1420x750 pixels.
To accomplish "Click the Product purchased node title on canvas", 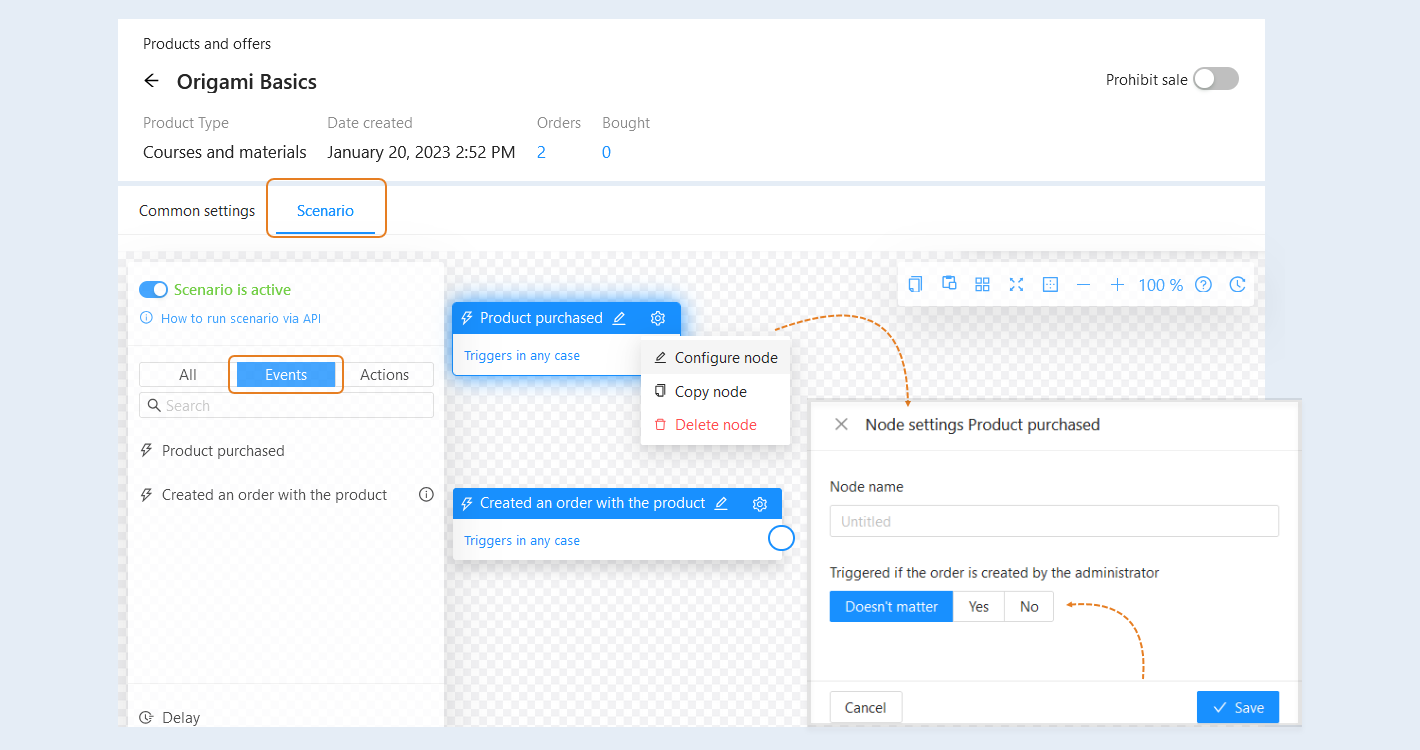I will click(541, 318).
